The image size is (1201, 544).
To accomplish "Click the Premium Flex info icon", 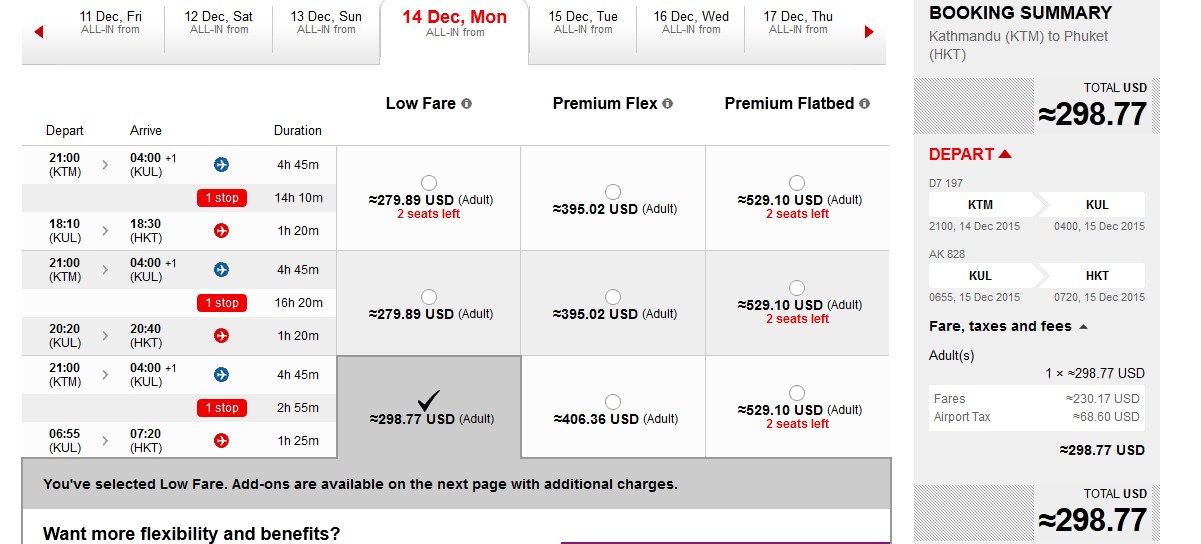I will 668,104.
